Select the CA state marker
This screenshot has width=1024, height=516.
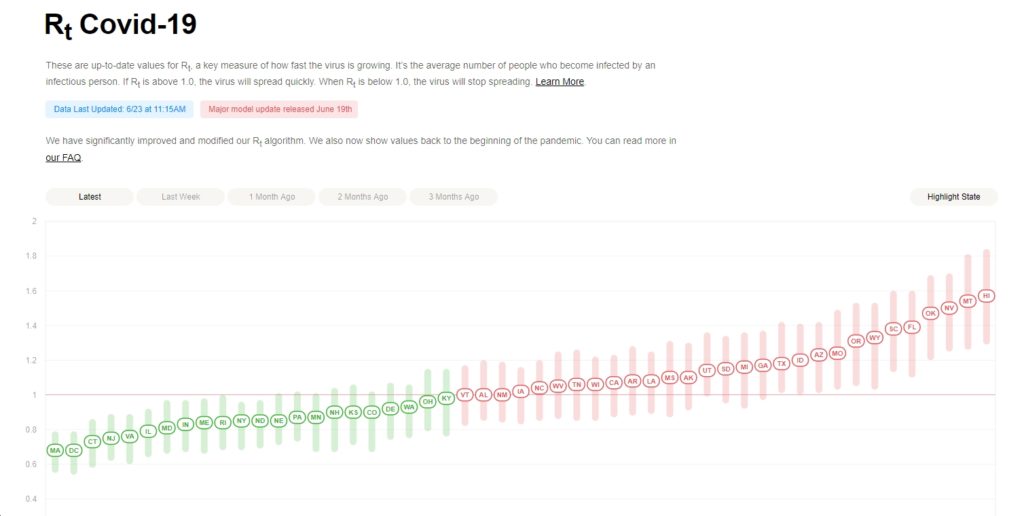tap(613, 383)
